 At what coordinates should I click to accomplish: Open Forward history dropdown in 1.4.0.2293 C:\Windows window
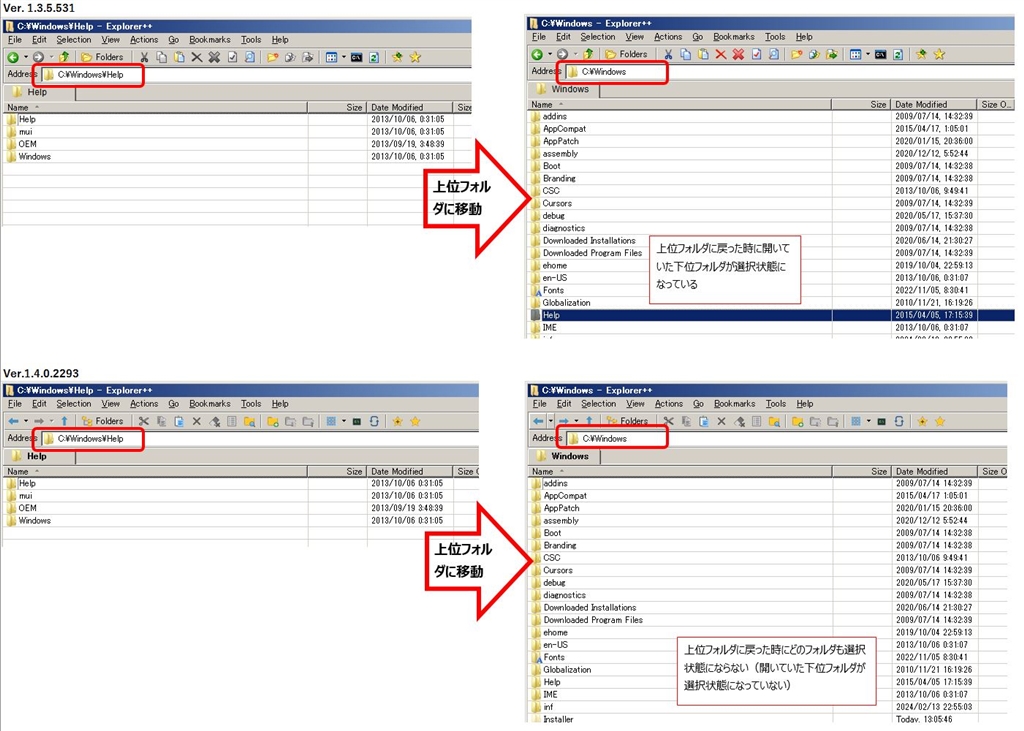(x=576, y=421)
